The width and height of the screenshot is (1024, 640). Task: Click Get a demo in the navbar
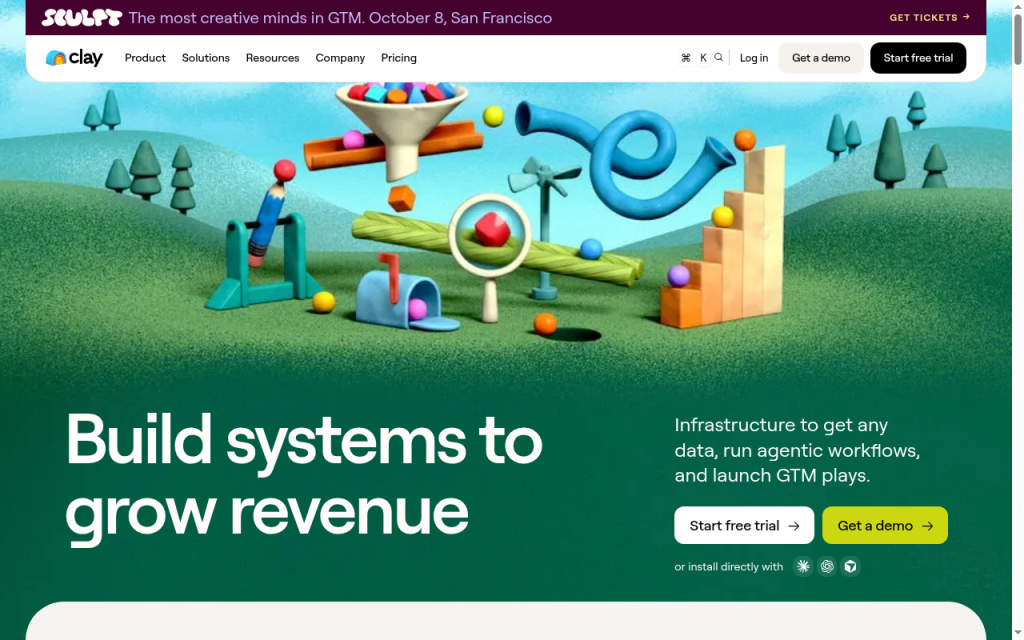(x=821, y=58)
